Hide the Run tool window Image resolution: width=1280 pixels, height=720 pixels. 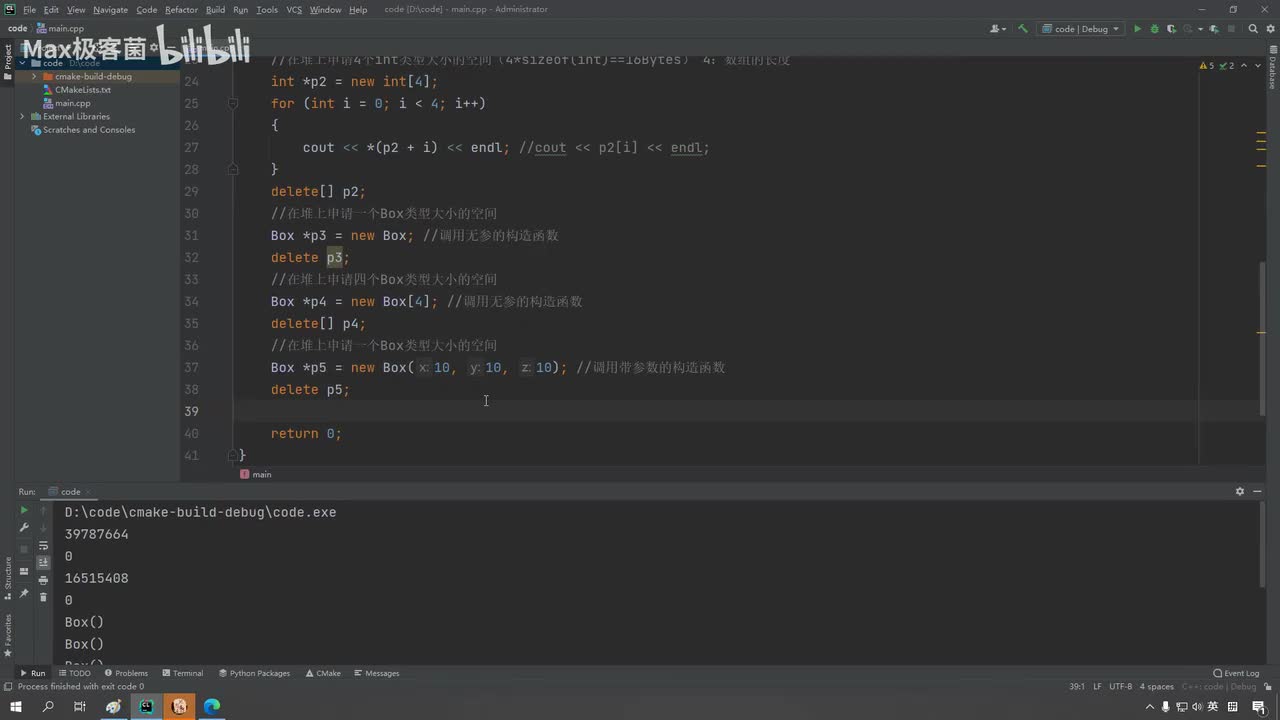click(x=1258, y=491)
